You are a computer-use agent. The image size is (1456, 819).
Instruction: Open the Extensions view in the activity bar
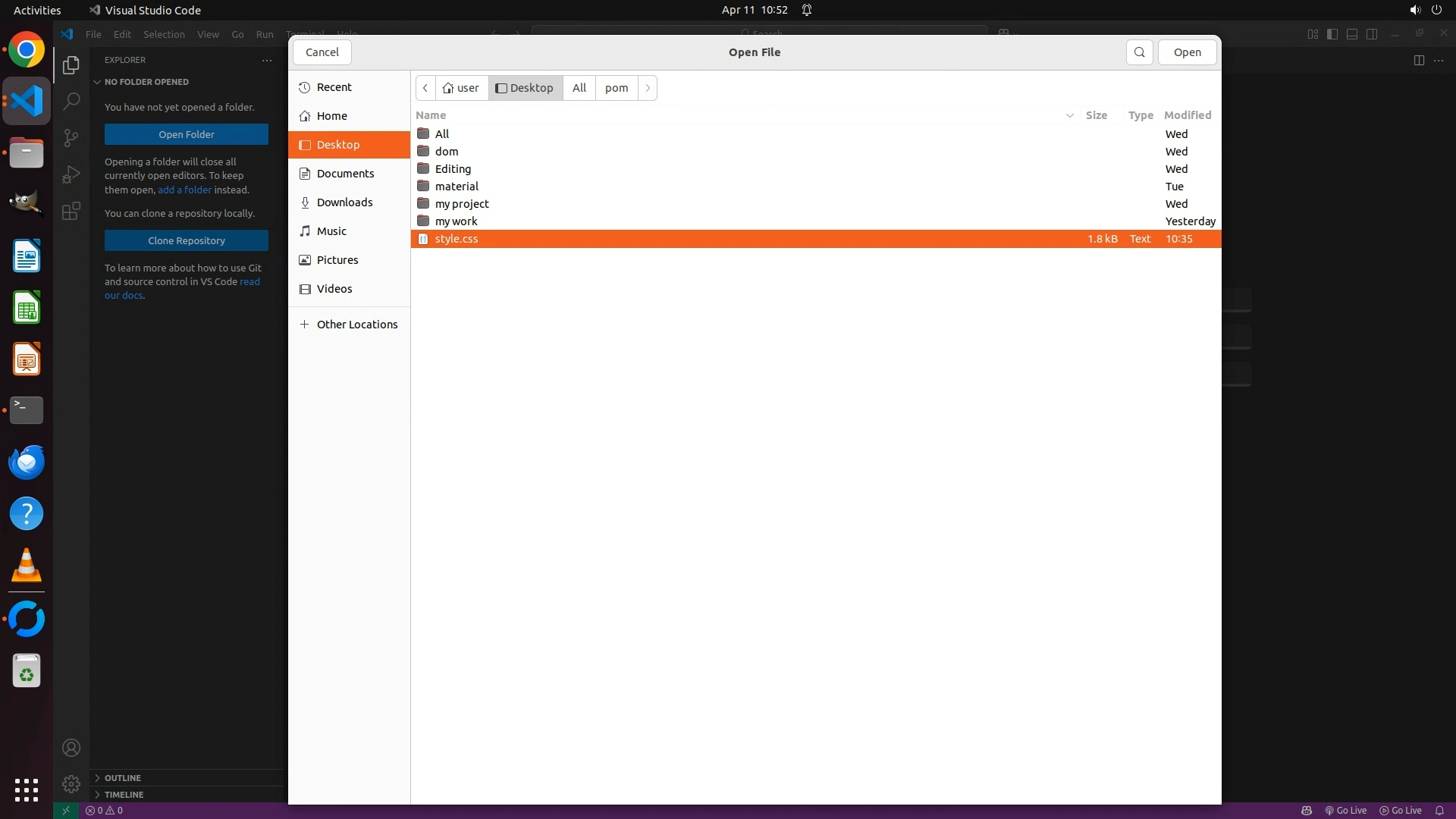(71, 211)
